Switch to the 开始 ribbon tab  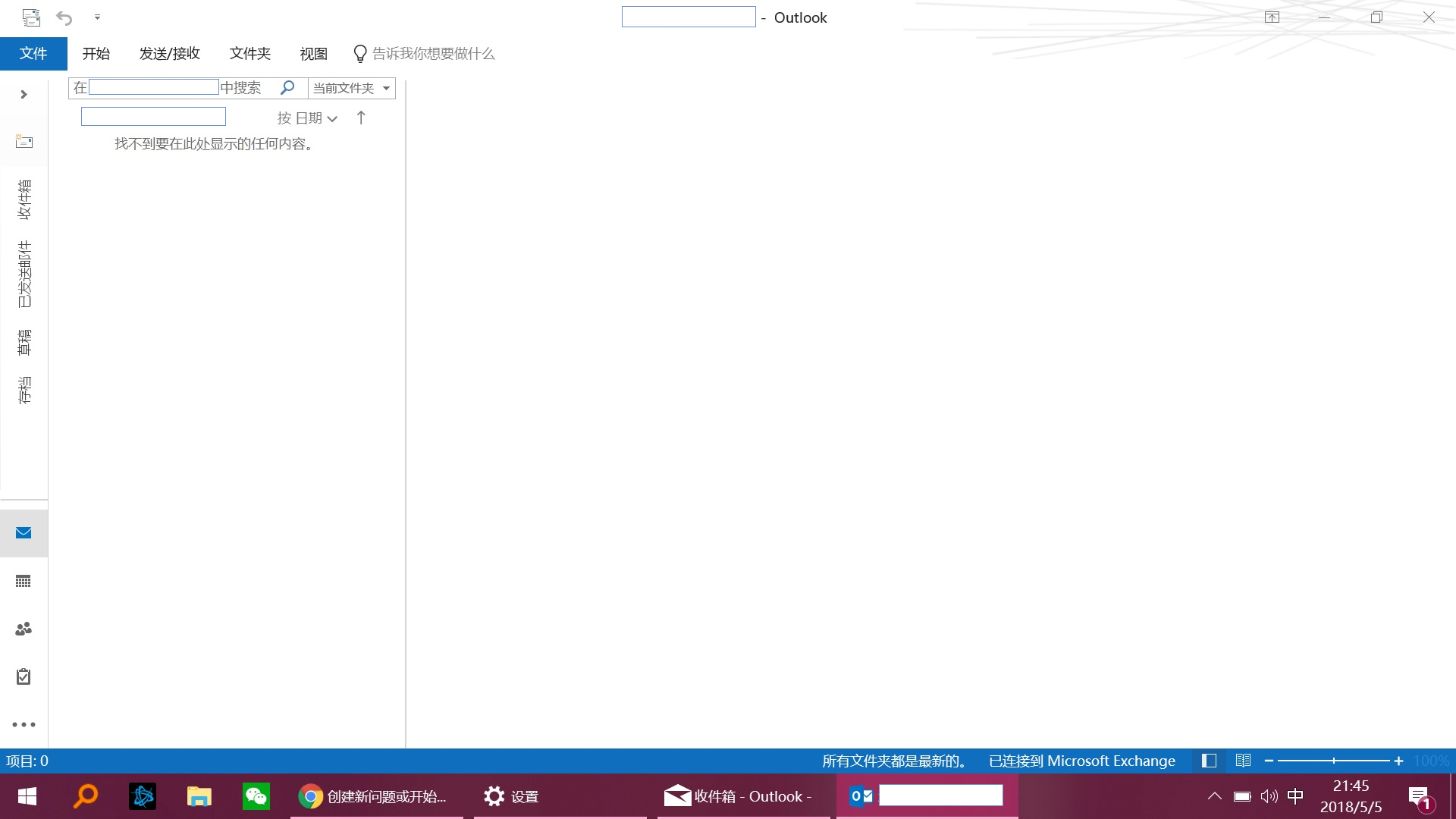pyautogui.click(x=96, y=53)
